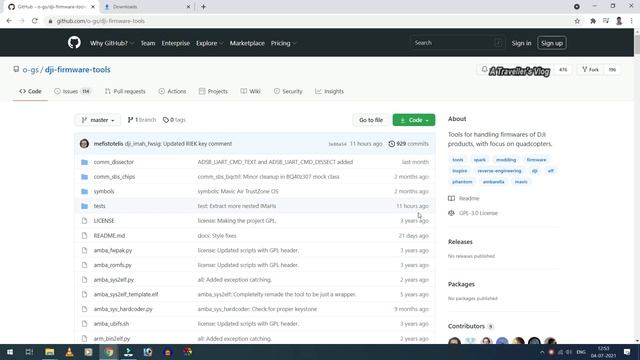Click the Go to file button
Viewport: 640px width, 360px height.
371,120
